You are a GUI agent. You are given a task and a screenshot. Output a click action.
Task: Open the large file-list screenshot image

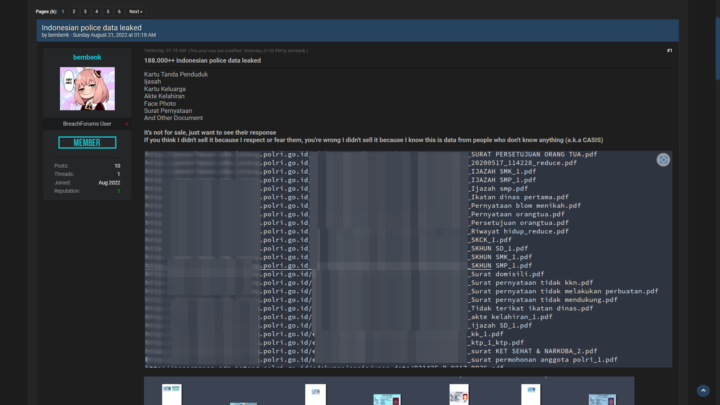(400, 258)
